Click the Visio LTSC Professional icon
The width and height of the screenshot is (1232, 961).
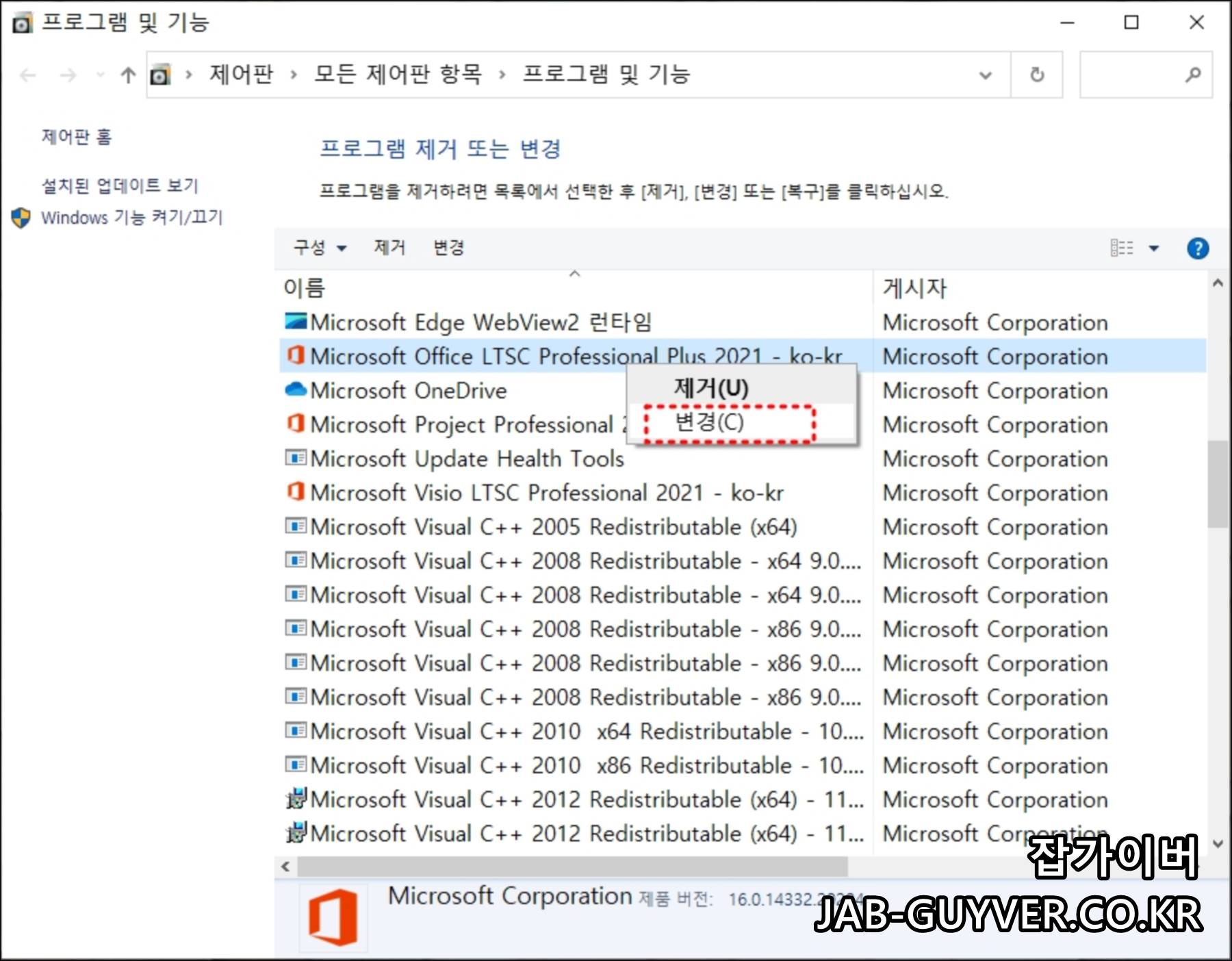(x=296, y=491)
